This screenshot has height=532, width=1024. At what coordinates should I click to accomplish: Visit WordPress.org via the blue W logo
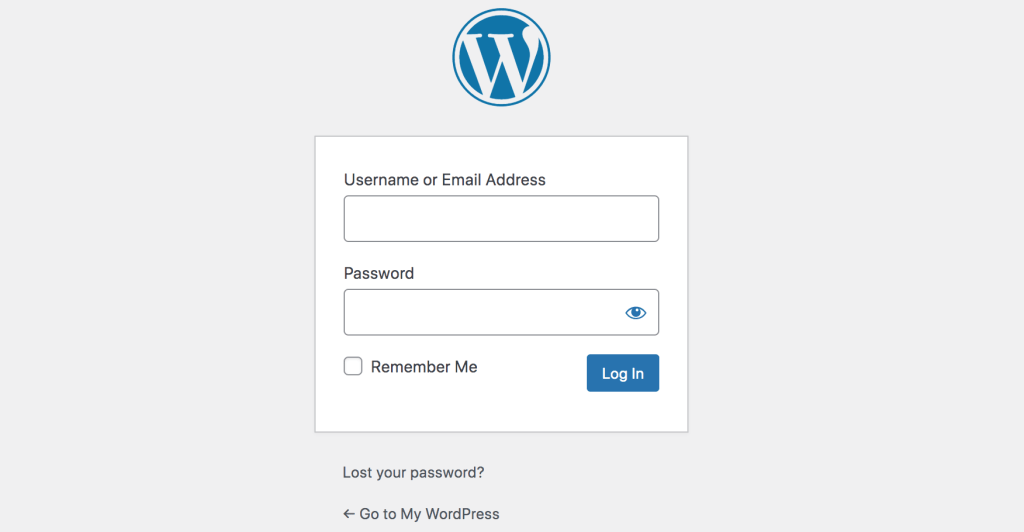click(502, 57)
